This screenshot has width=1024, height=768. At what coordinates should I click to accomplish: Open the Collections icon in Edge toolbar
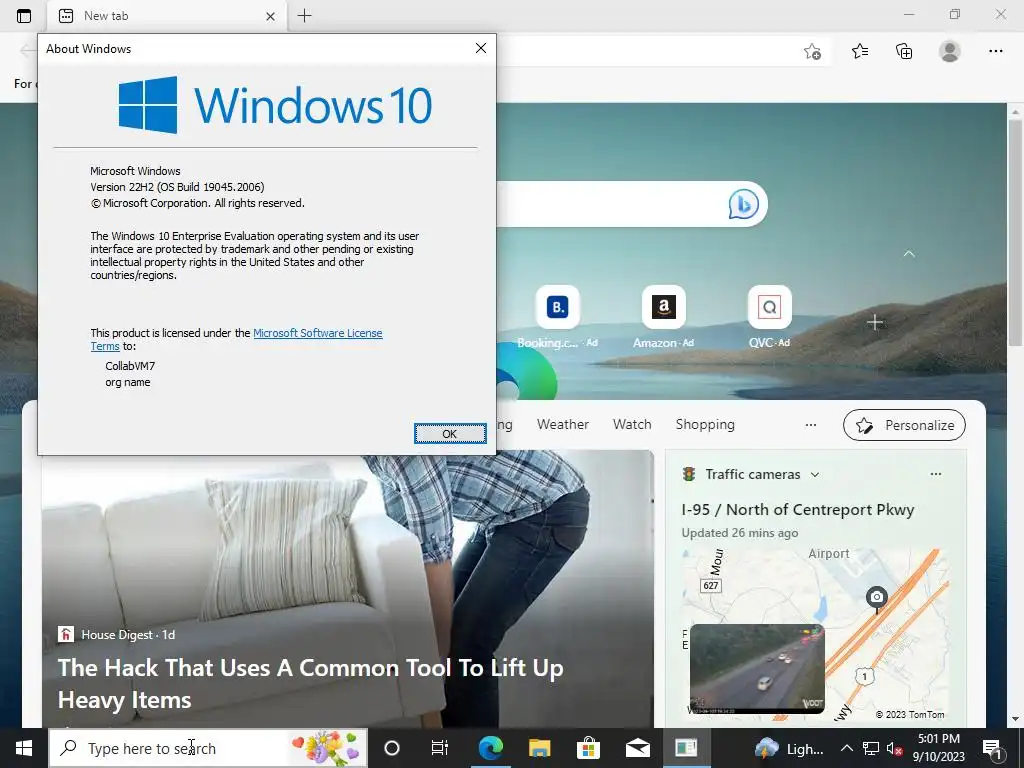904,51
